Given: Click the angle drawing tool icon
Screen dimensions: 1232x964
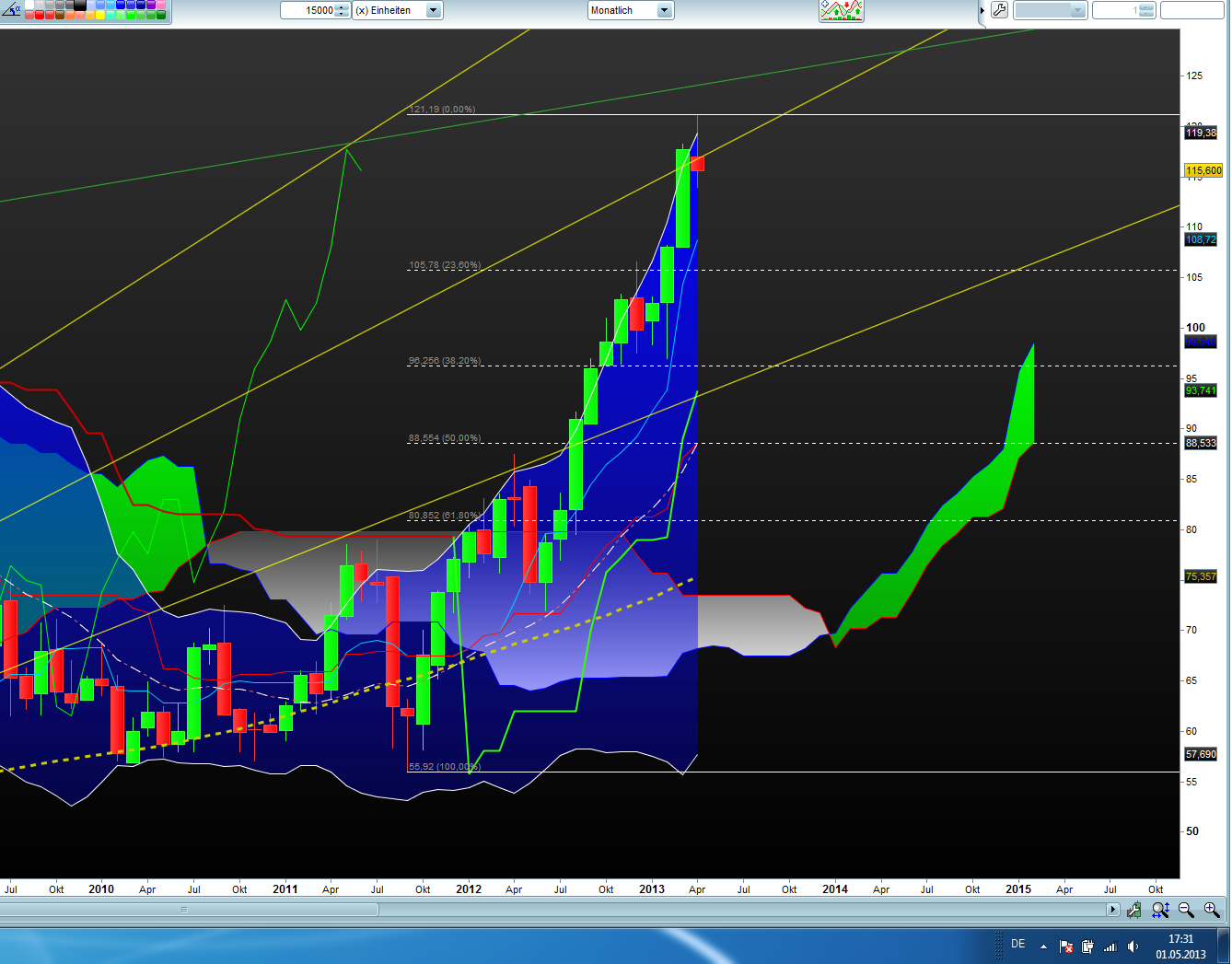Looking at the screenshot, I should tap(11, 10).
